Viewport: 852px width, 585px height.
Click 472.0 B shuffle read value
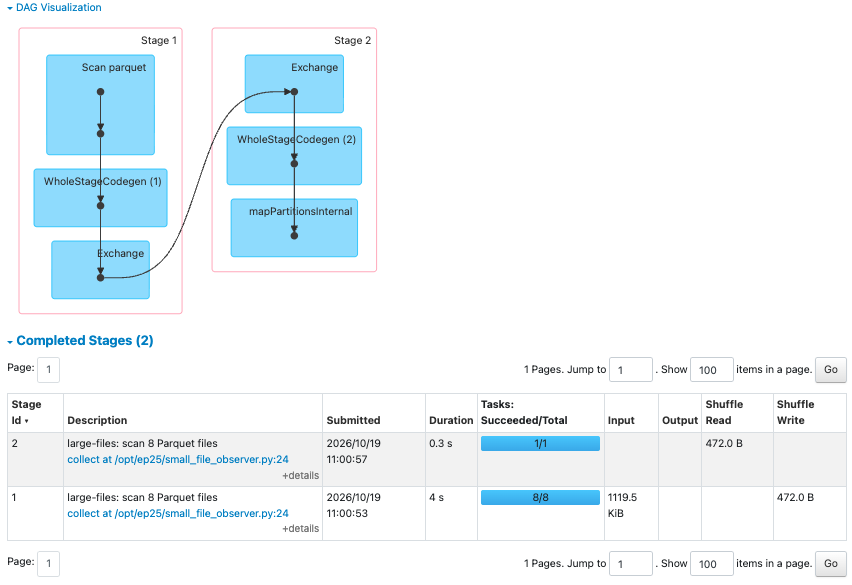[x=724, y=443]
